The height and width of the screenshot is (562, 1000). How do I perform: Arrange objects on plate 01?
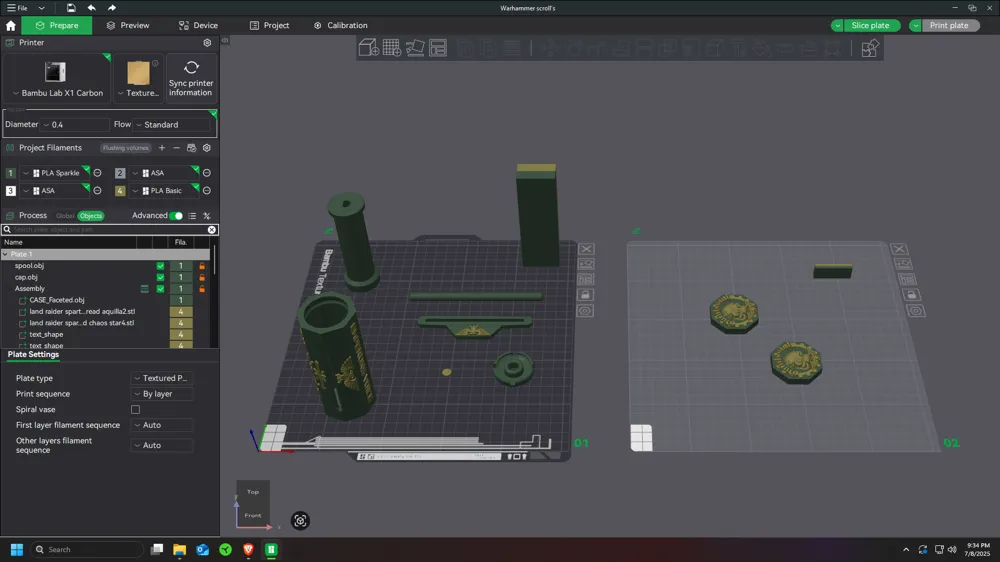point(586,279)
